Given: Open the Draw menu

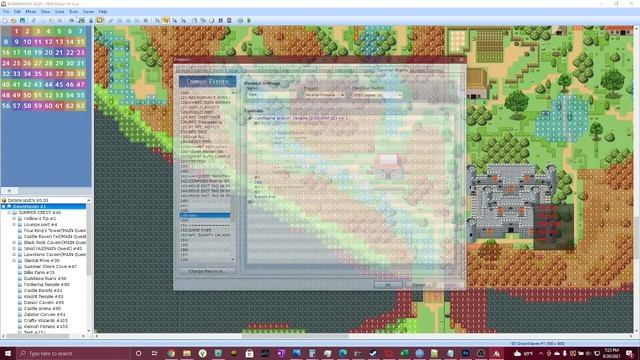Looking at the screenshot, I should click(x=45, y=12).
